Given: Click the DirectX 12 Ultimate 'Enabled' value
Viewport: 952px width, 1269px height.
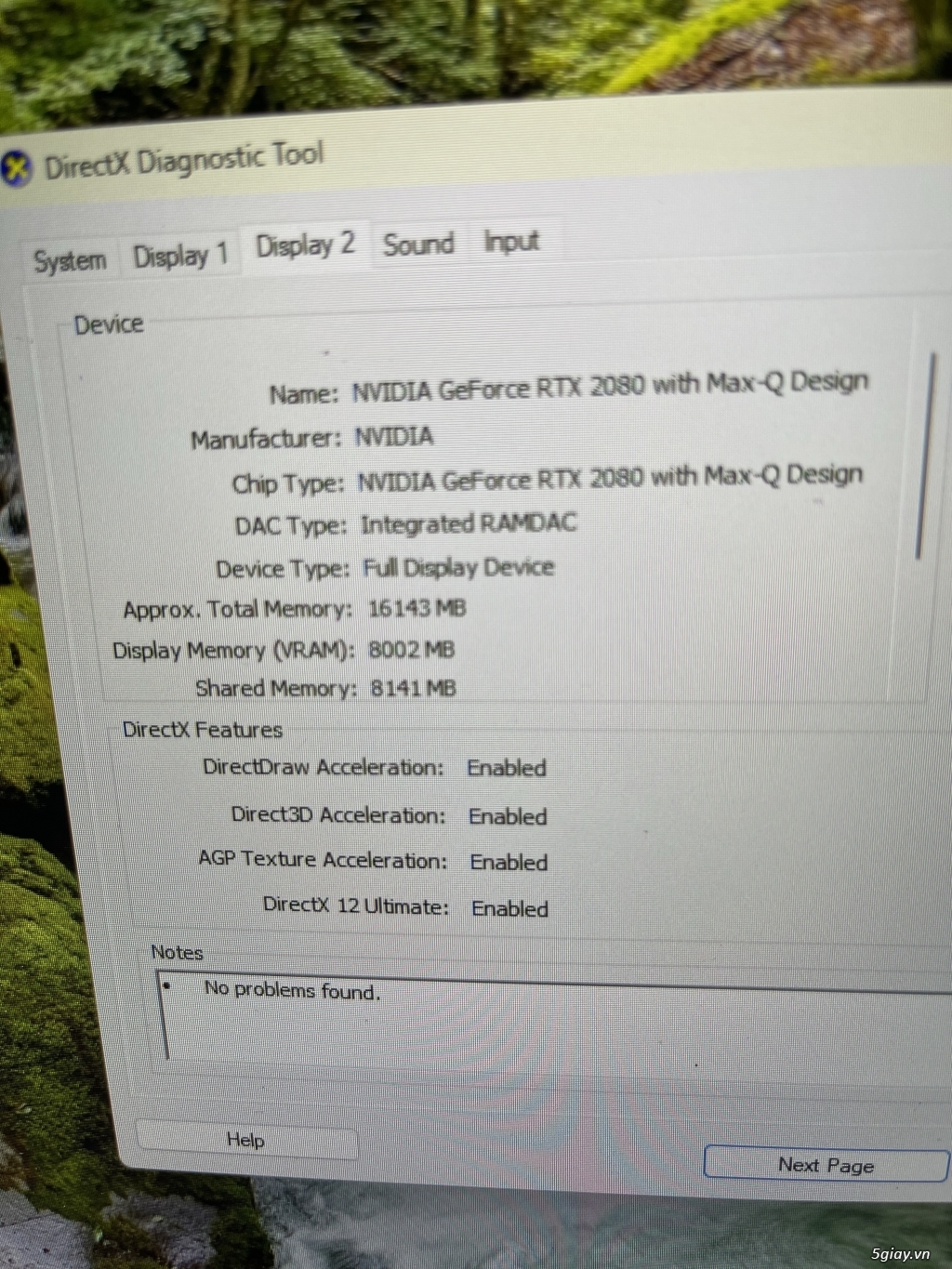Looking at the screenshot, I should tap(509, 908).
